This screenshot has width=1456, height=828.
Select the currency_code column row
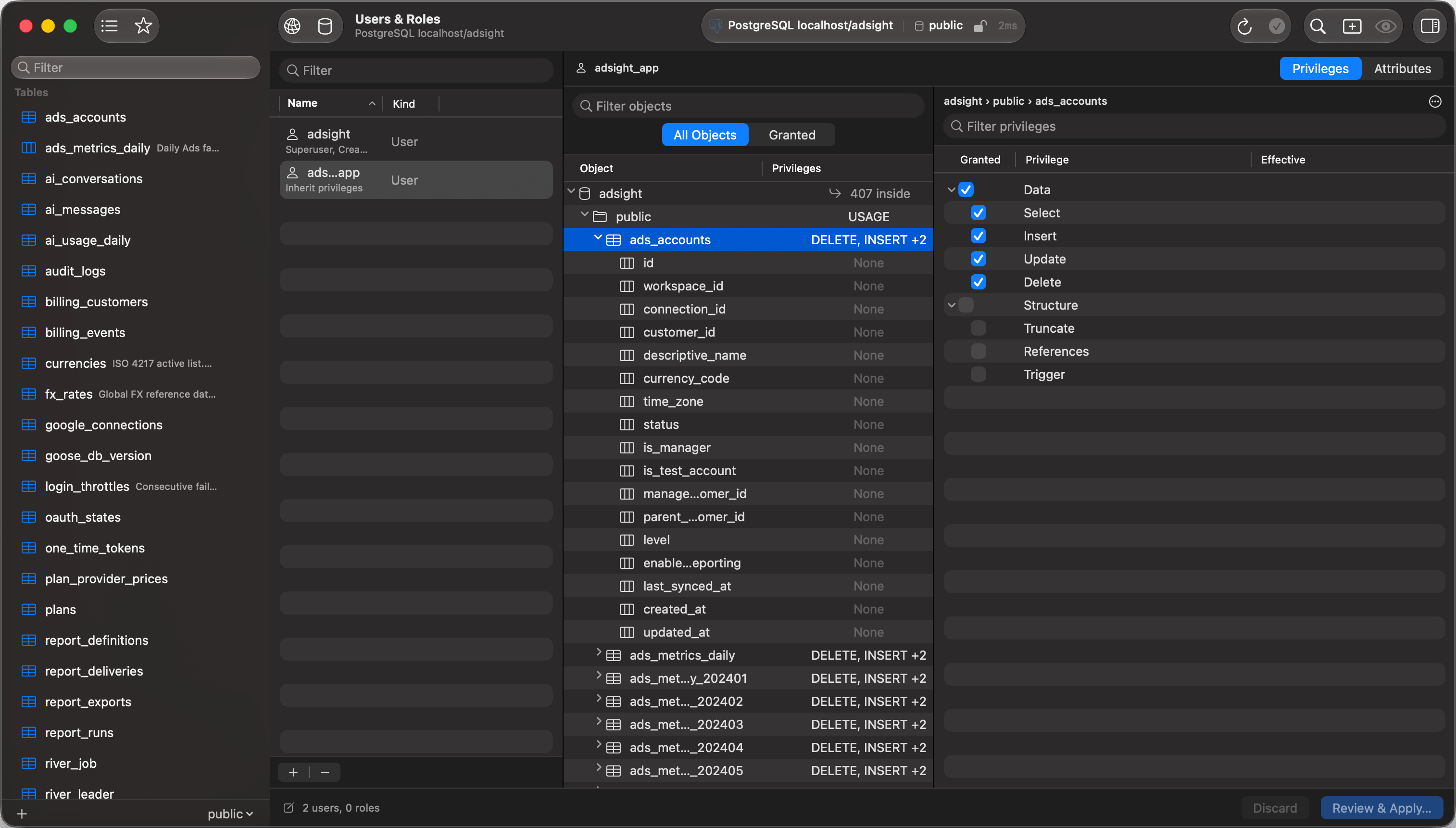[x=748, y=378]
